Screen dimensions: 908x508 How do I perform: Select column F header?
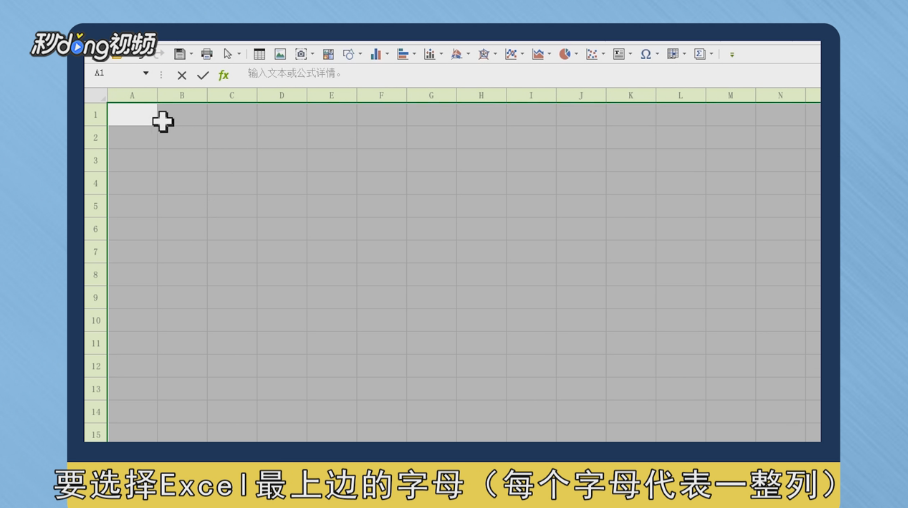382,96
